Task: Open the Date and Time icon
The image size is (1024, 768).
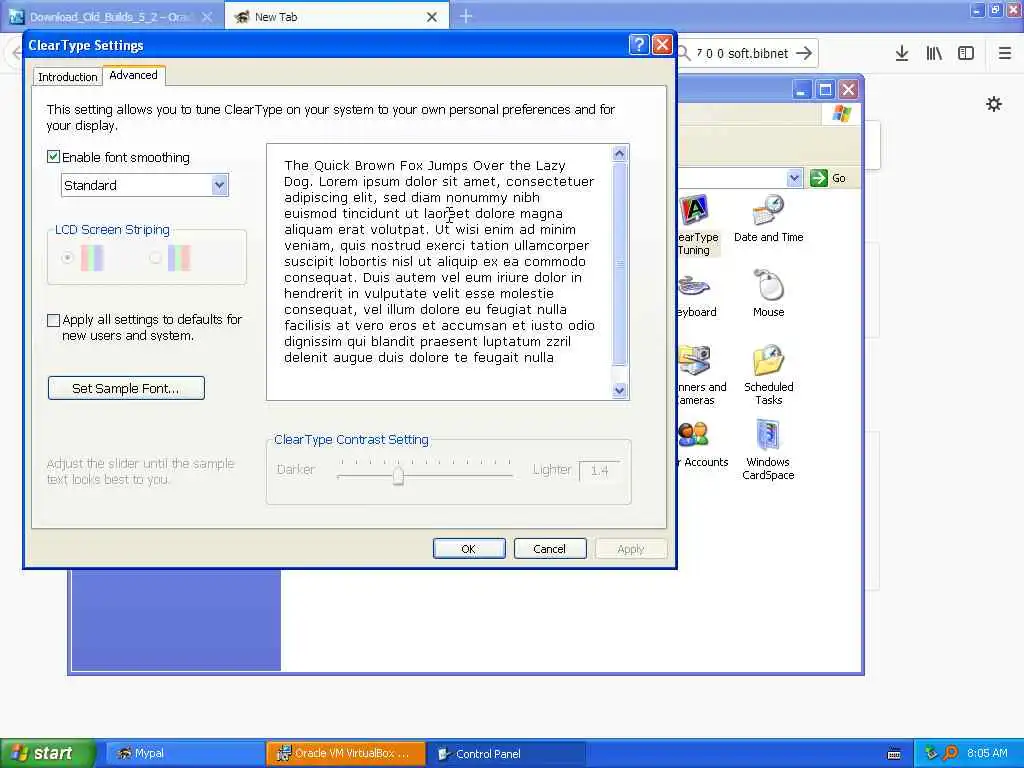Action: (x=769, y=219)
